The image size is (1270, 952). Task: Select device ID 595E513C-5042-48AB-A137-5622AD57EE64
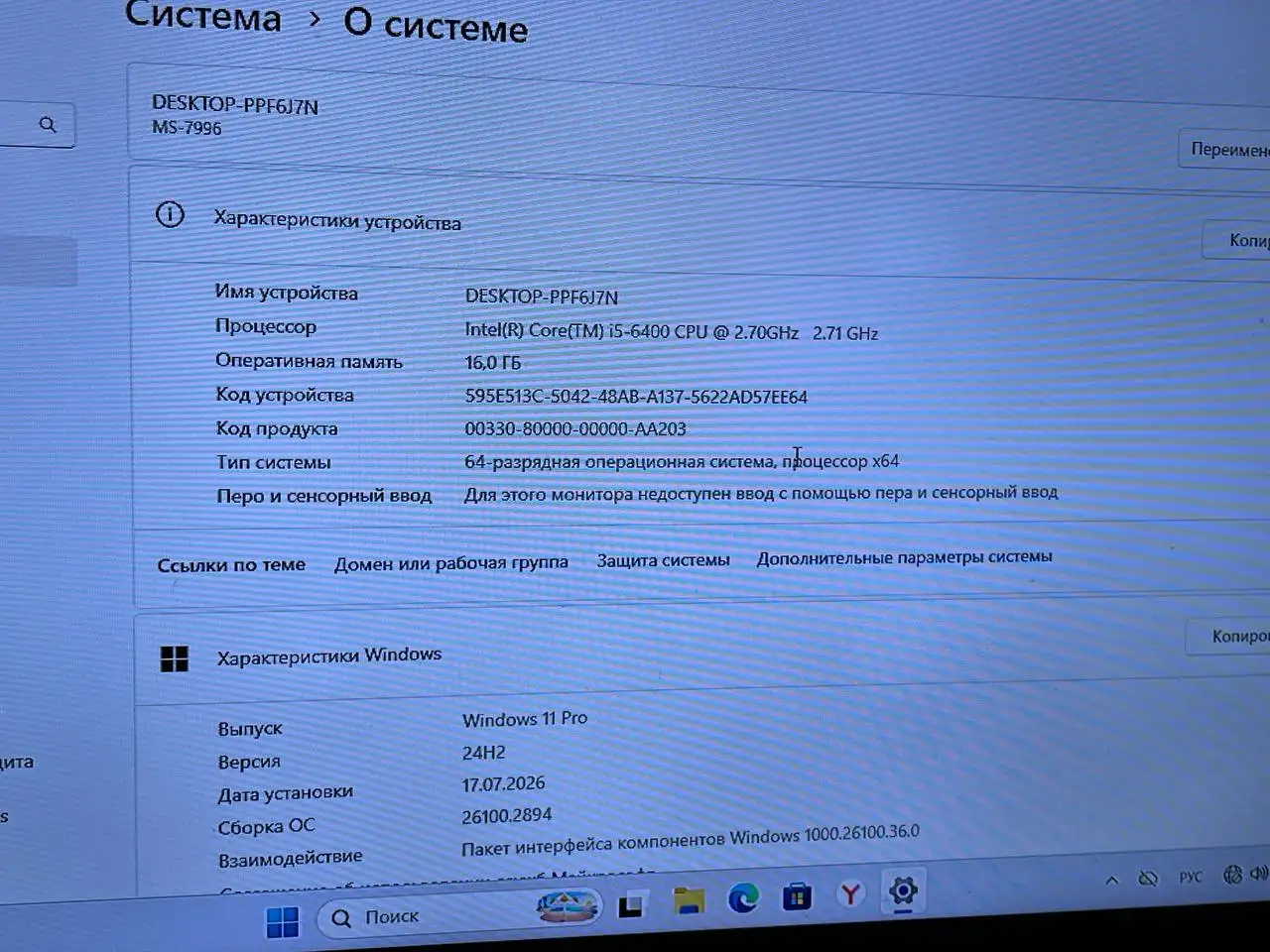(636, 397)
